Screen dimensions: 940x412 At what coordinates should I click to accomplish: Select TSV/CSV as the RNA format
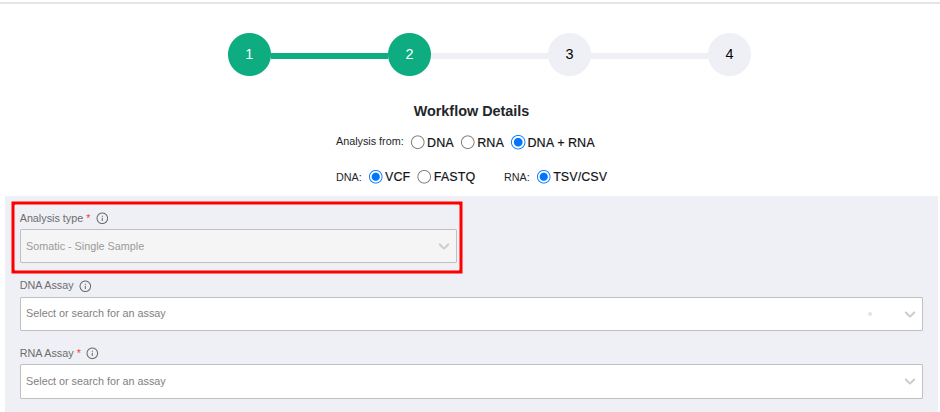(544, 177)
